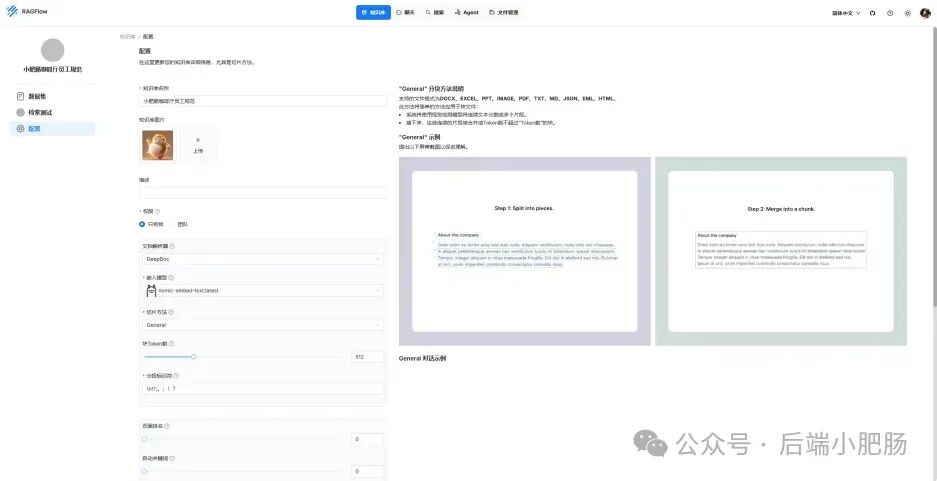This screenshot has height=481, width=937.
Task: Click the 上传 image upload button
Action: pos(198,145)
